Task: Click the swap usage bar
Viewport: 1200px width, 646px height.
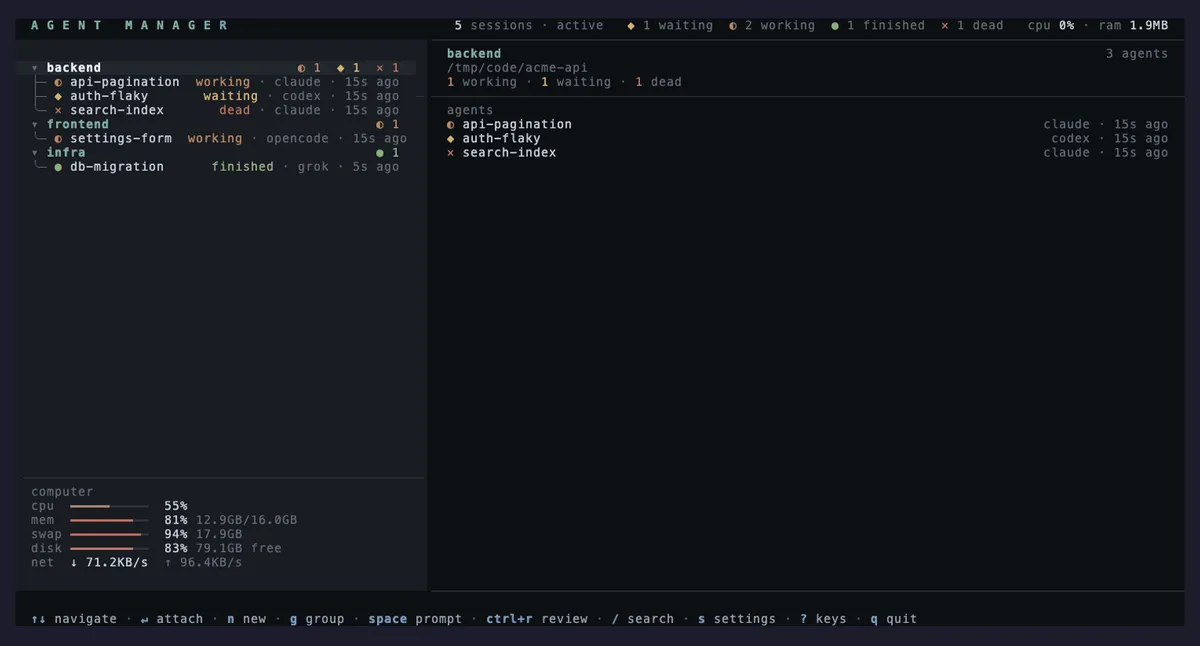Action: (x=109, y=534)
